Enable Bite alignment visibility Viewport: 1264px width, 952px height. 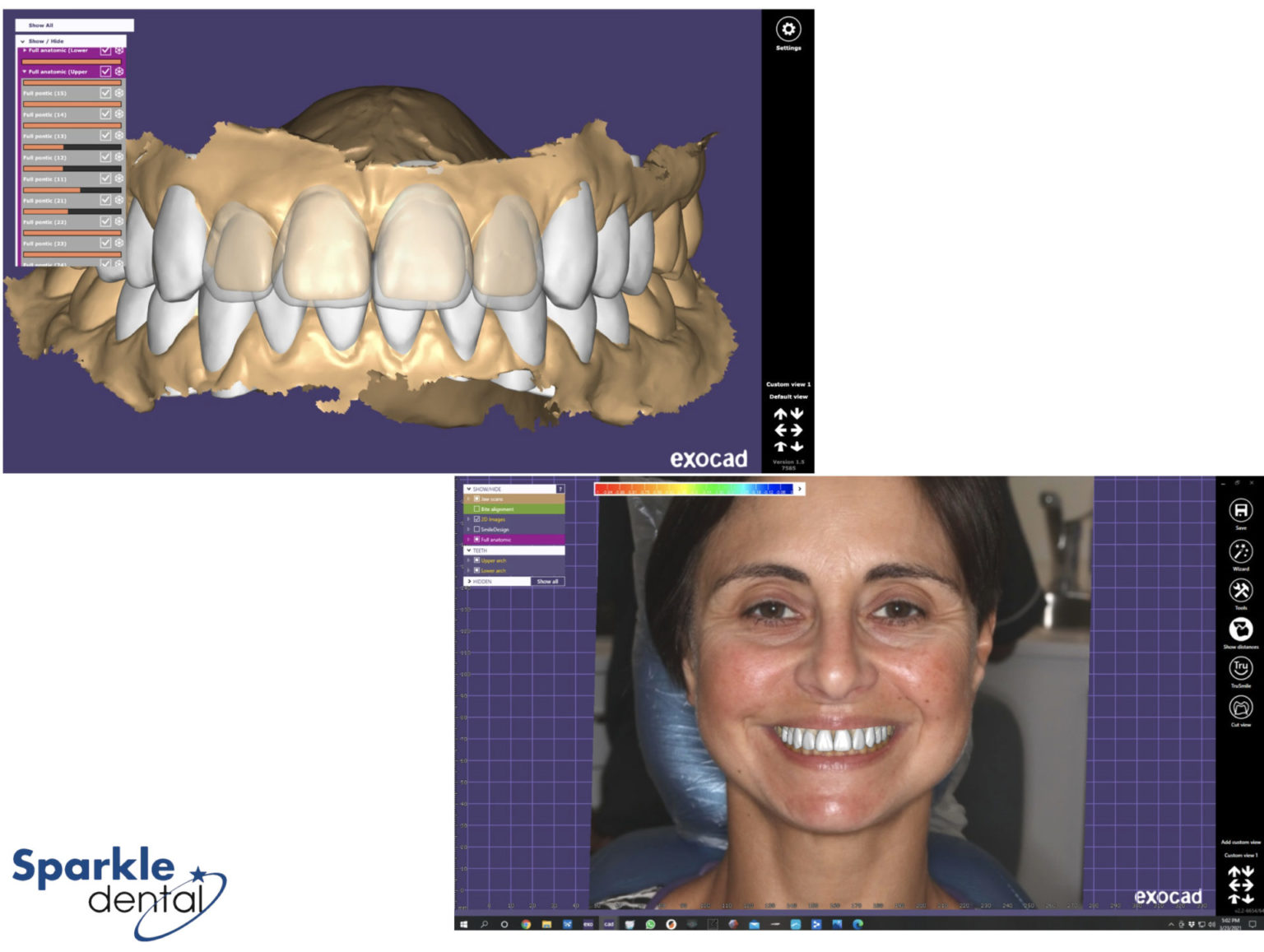coord(477,509)
